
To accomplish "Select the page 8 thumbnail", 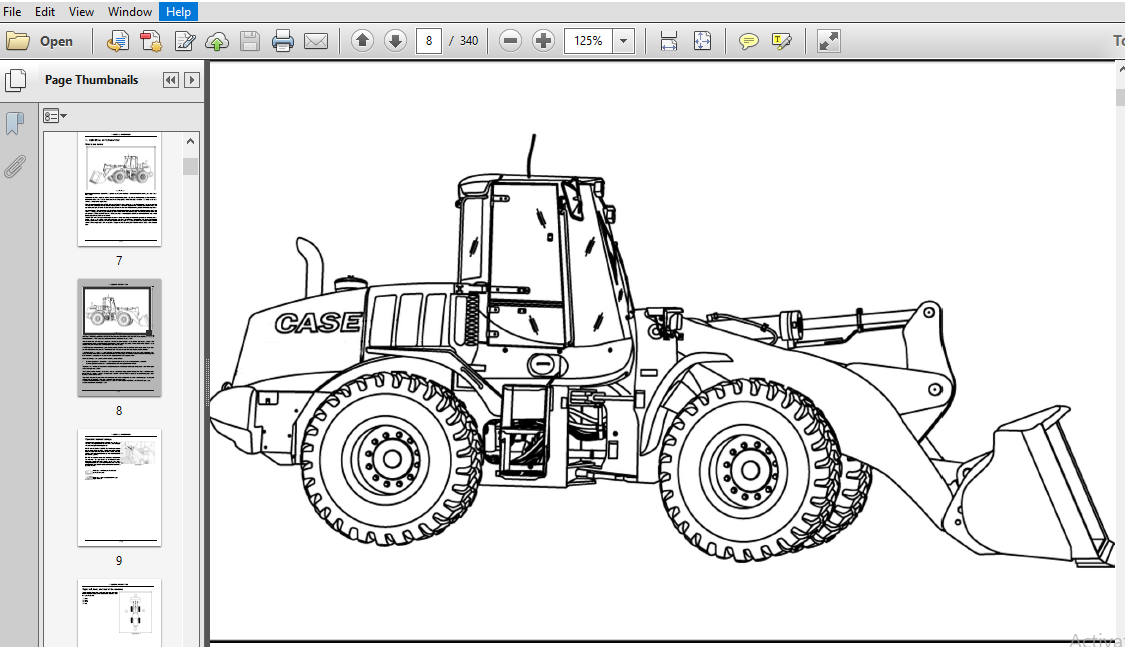I will [x=119, y=337].
